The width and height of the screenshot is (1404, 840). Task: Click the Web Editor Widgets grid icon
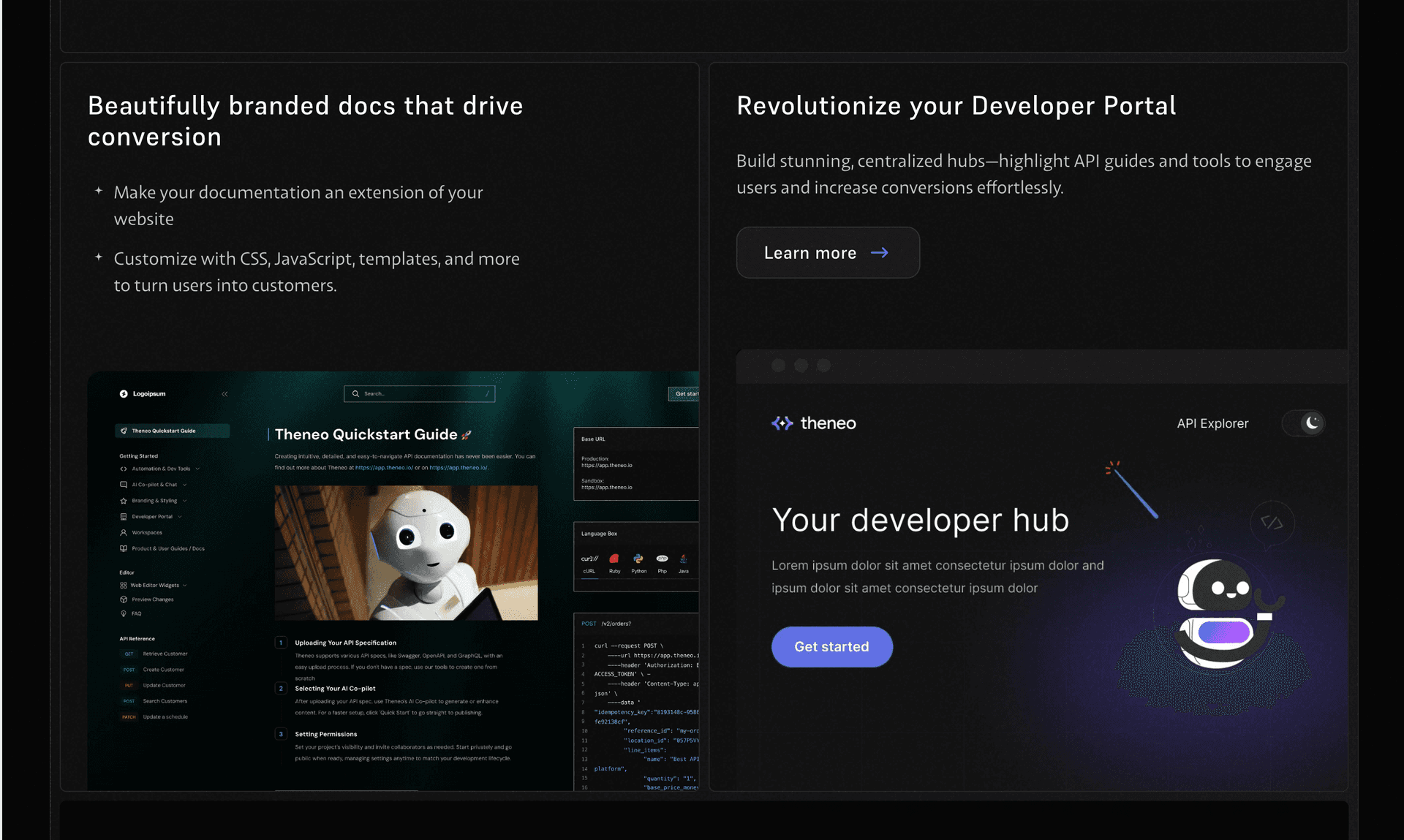tap(124, 585)
